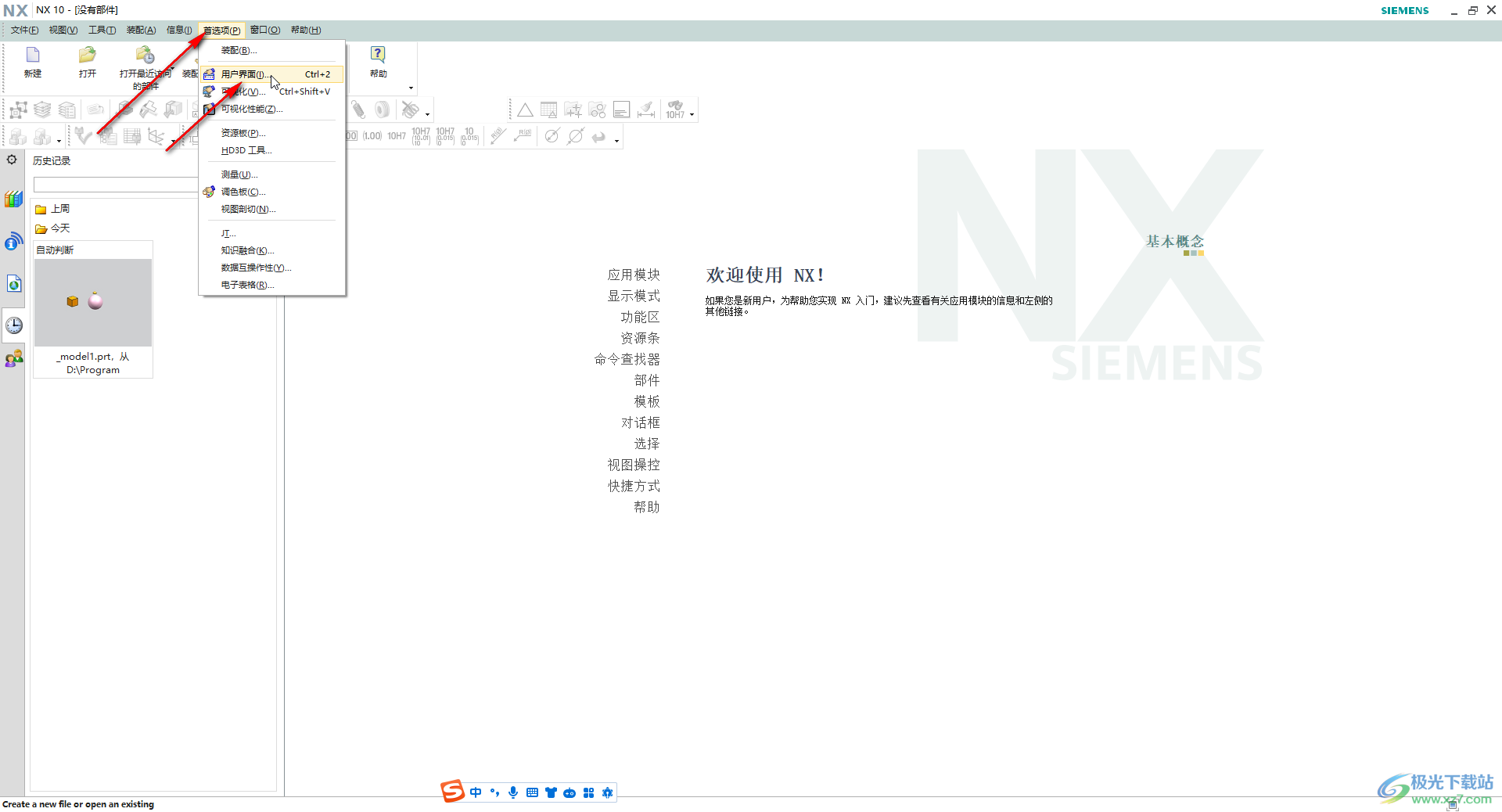Expand the dimension toolbar overflow arrow

(x=617, y=142)
